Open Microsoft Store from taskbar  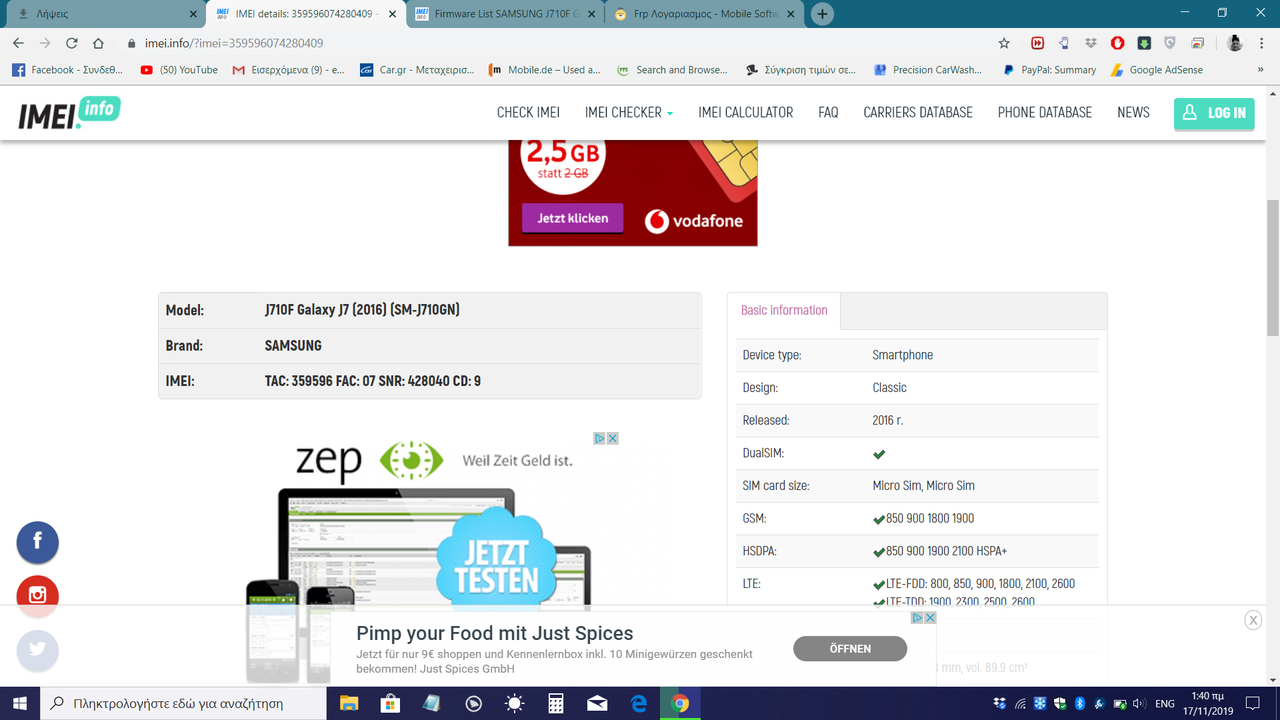[390, 703]
